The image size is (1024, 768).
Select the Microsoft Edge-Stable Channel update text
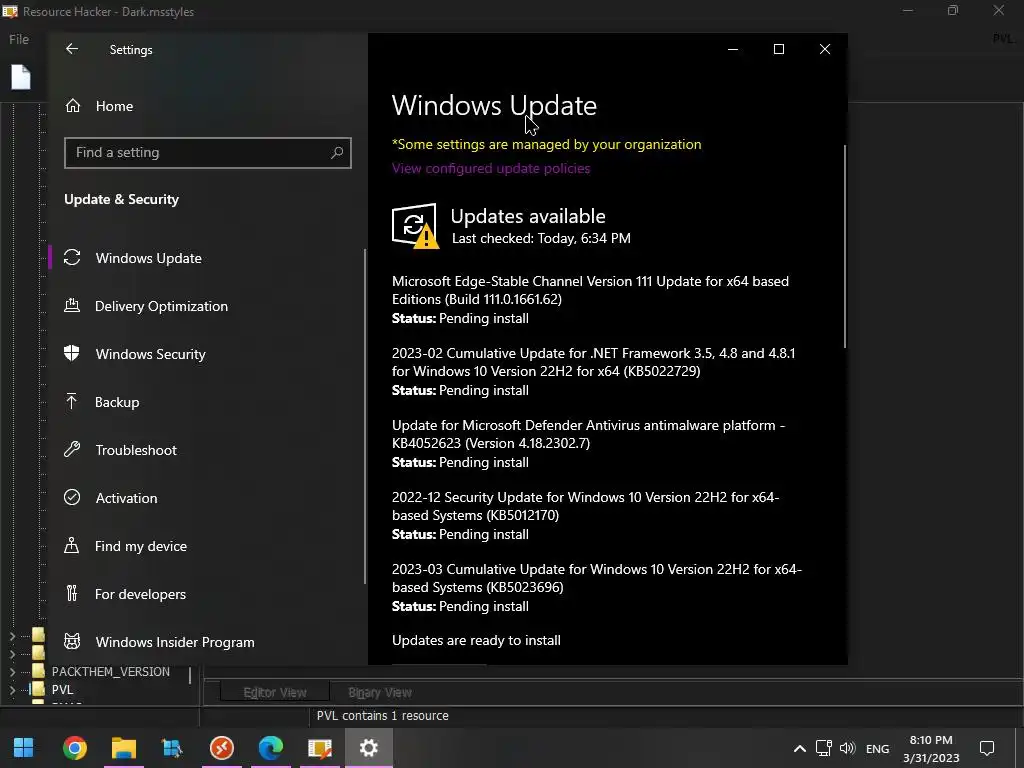click(590, 290)
